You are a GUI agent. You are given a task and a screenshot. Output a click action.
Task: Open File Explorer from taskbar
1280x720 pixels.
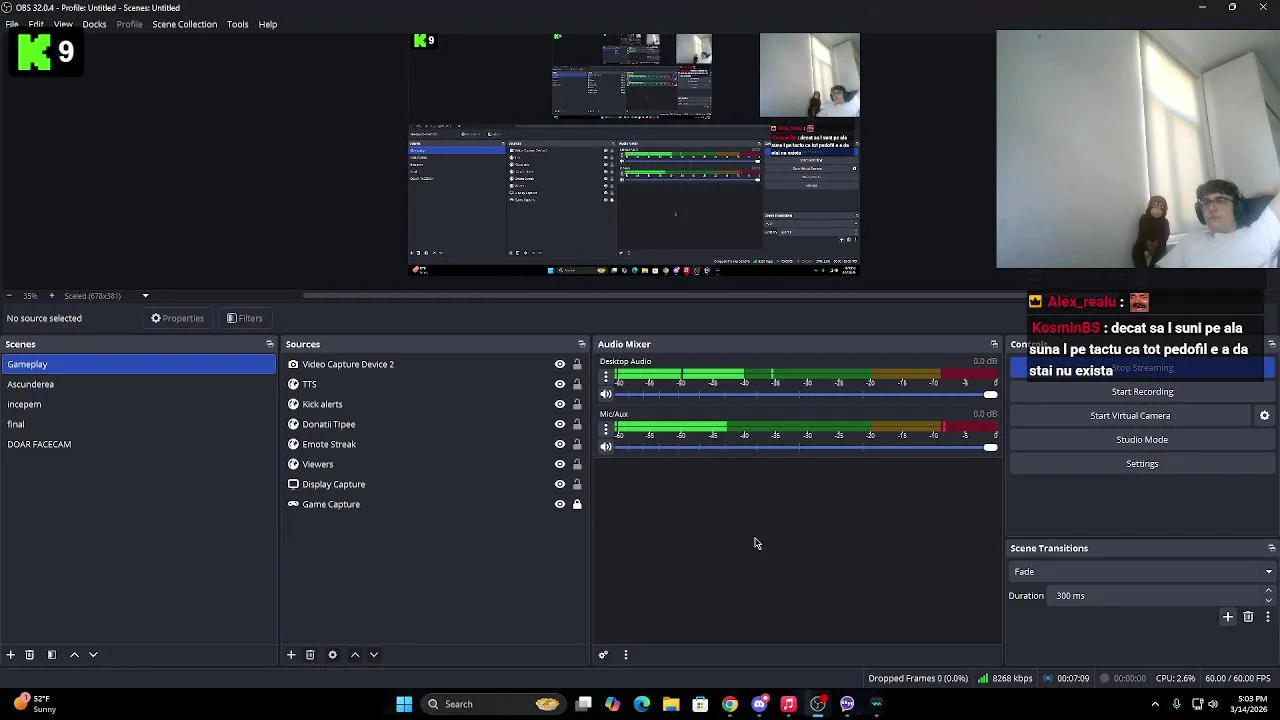pyautogui.click(x=671, y=704)
